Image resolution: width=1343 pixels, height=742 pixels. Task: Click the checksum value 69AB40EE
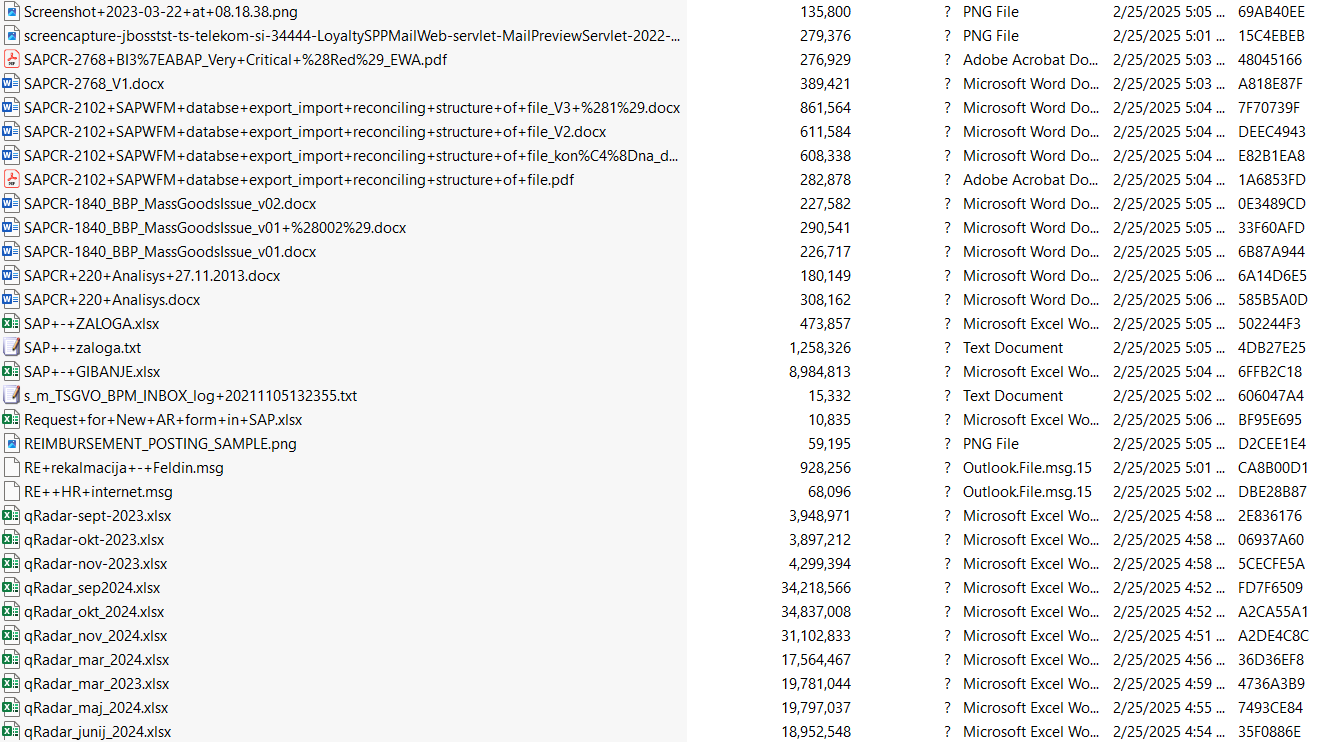click(x=1271, y=12)
